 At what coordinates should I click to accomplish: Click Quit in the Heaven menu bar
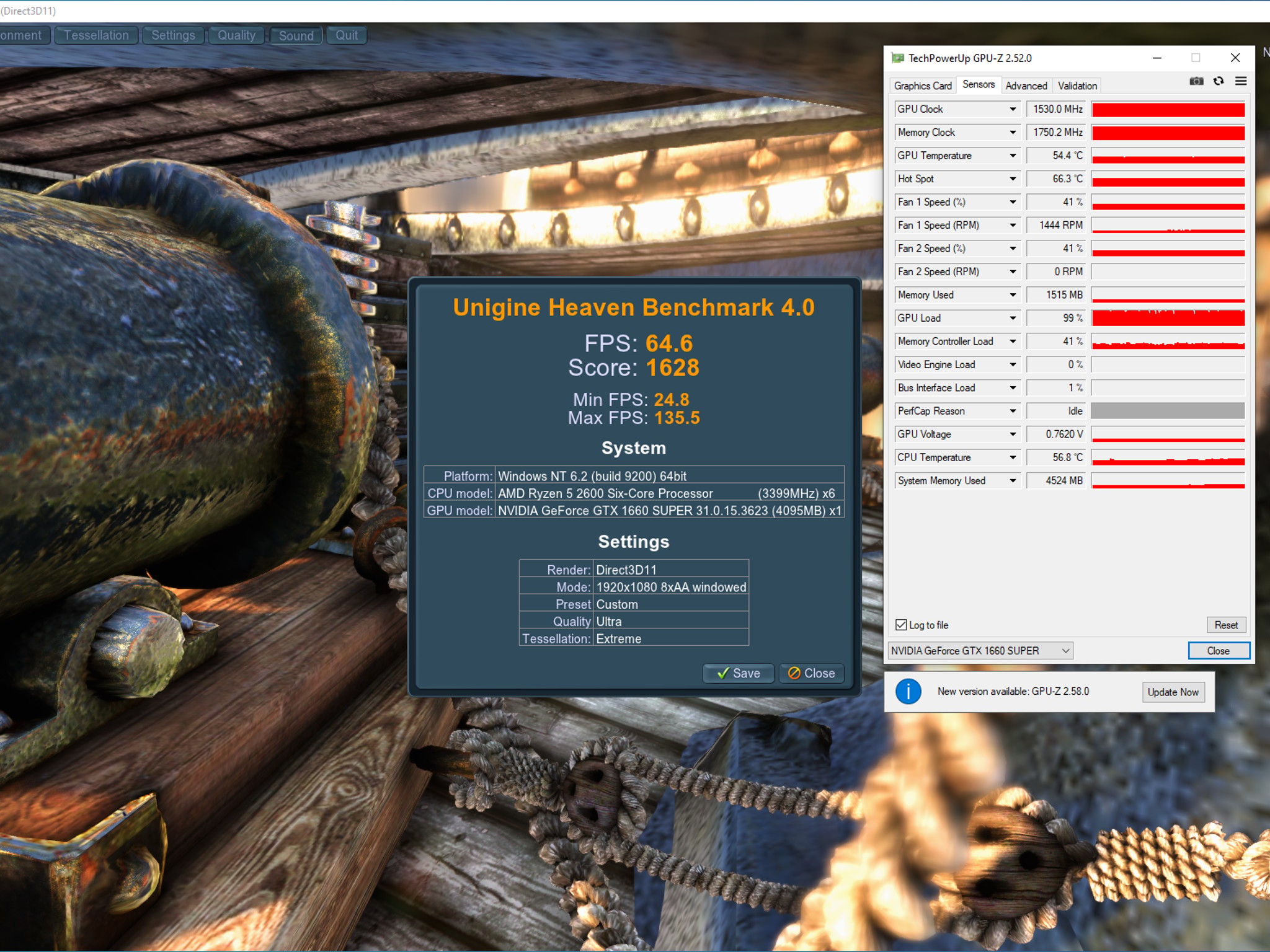347,35
